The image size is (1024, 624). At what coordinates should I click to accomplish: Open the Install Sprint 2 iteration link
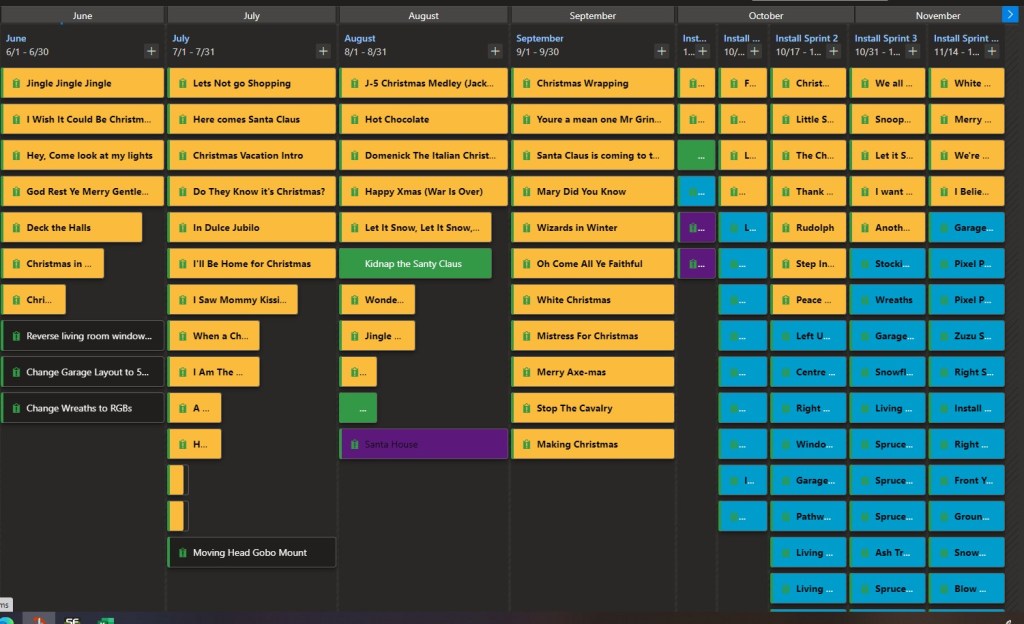[806, 38]
